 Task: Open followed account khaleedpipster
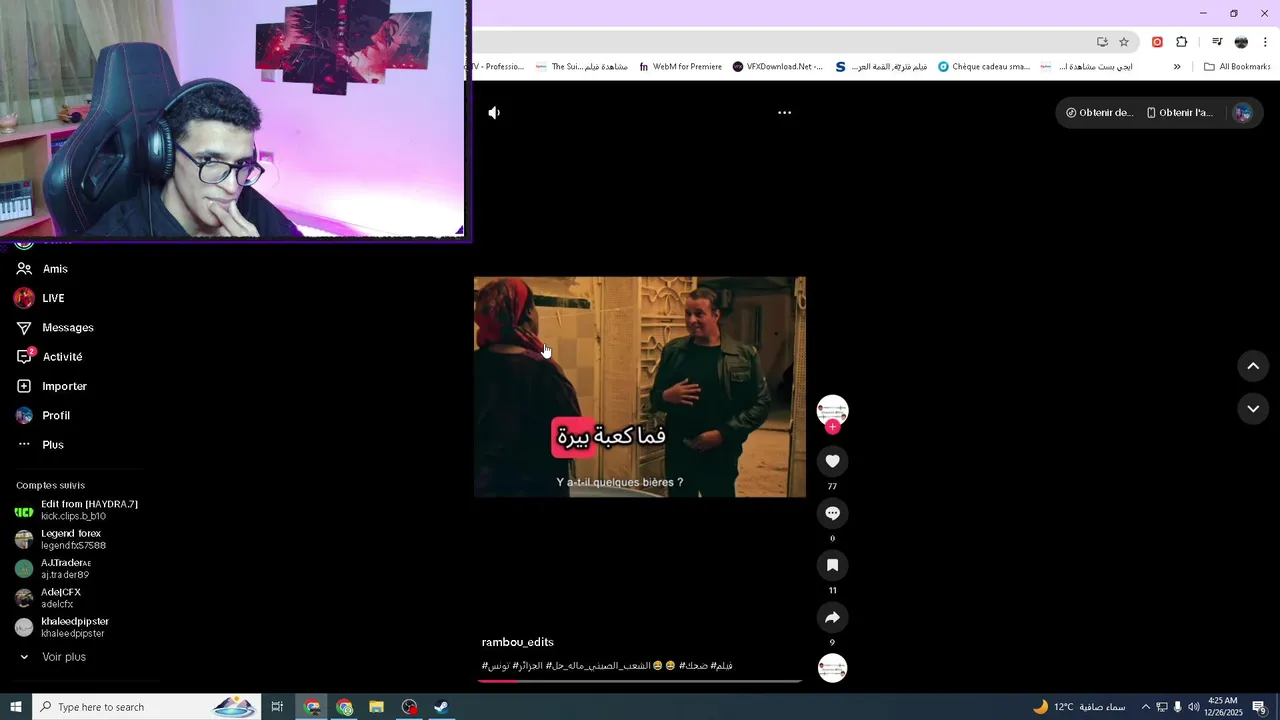pyautogui.click(x=62, y=627)
